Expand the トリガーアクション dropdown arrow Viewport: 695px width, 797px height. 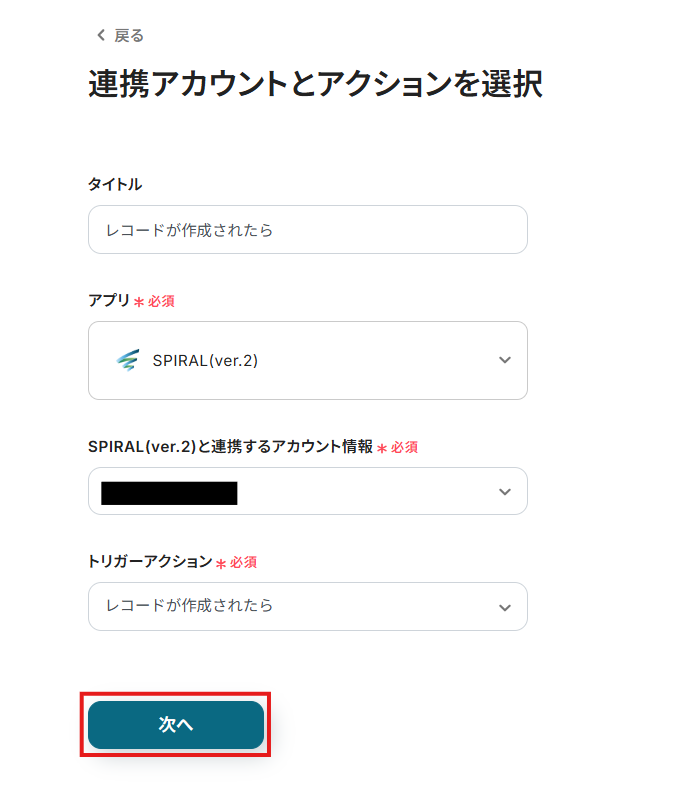click(504, 607)
